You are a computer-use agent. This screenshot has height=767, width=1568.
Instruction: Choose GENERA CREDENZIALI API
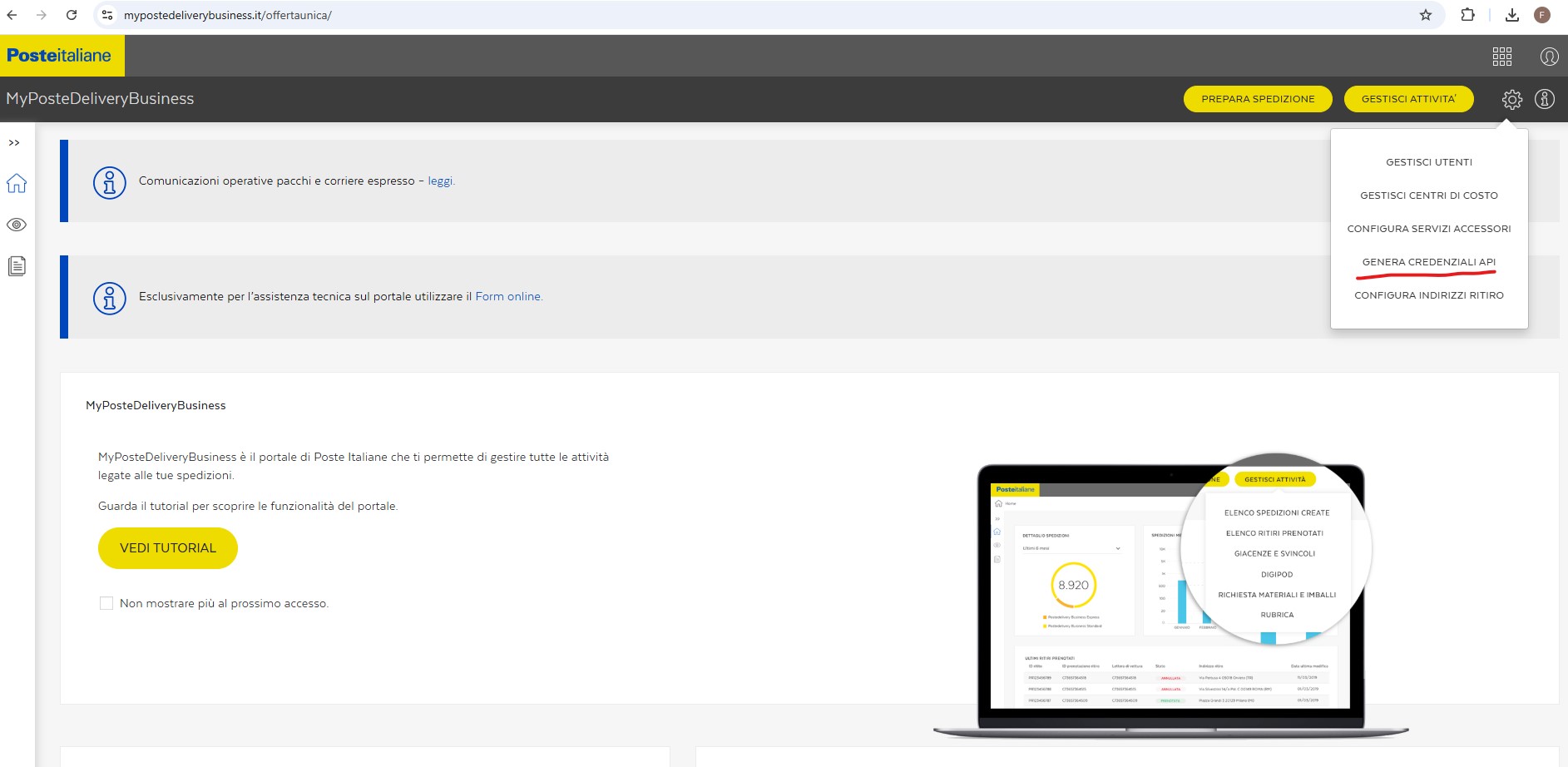1429,262
